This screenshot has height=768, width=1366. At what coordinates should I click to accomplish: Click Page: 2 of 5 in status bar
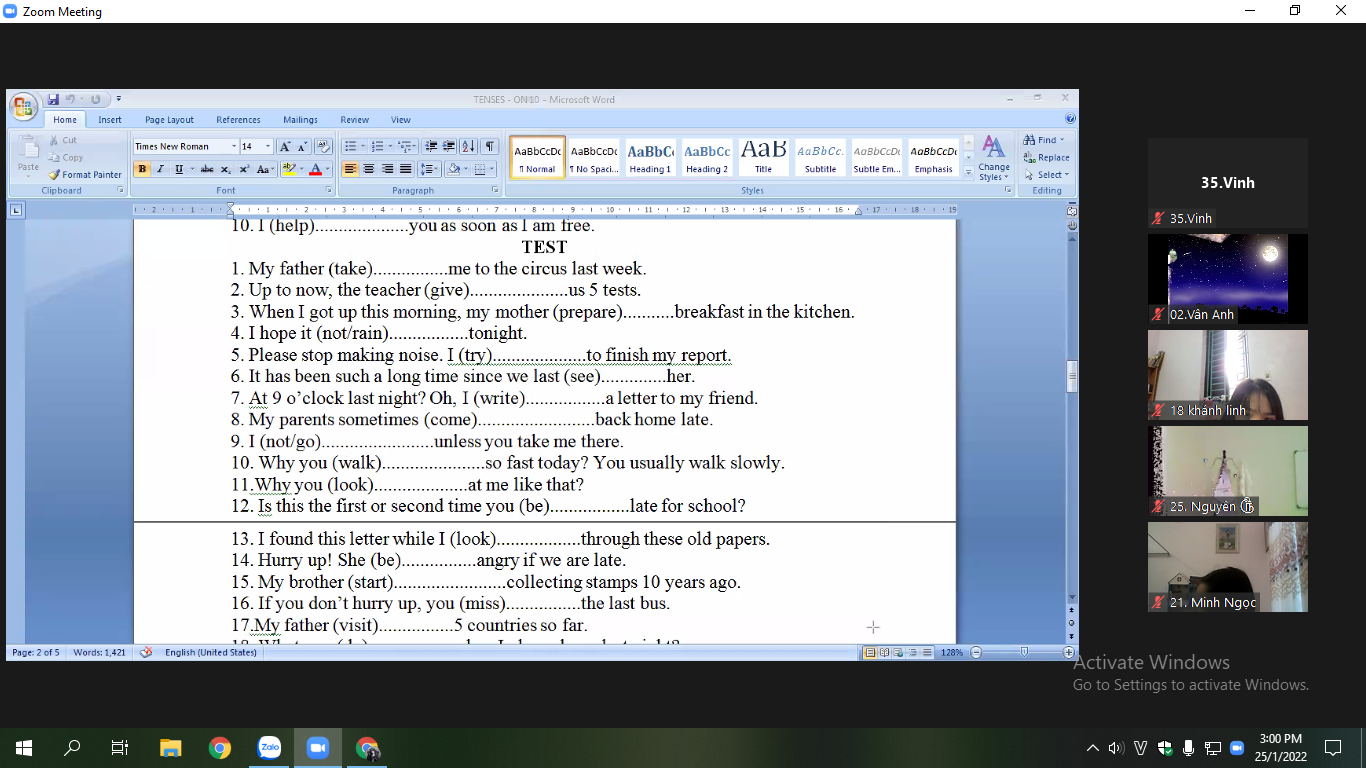35,652
